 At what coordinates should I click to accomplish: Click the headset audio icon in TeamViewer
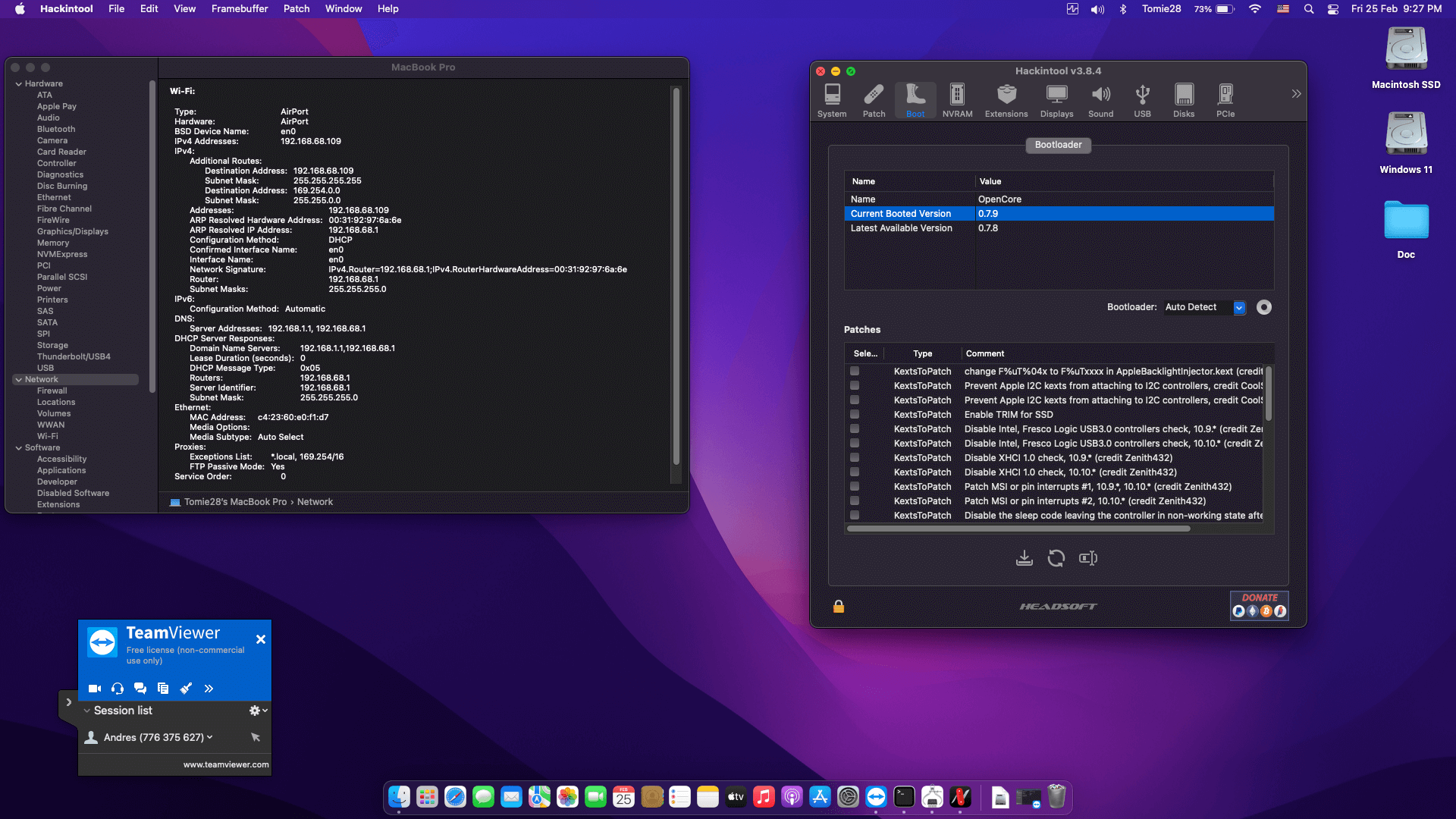[x=118, y=689]
